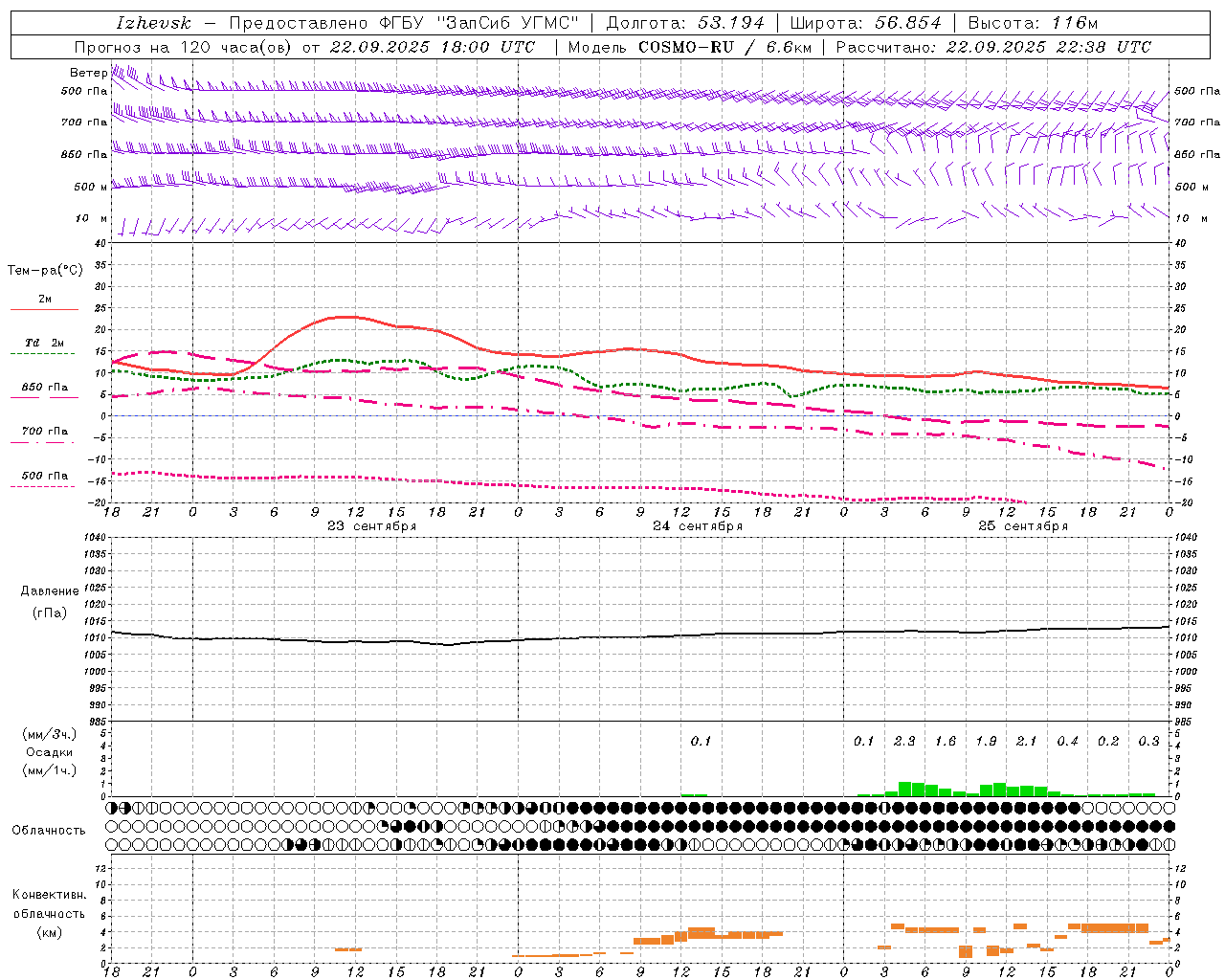Click the 1.9 precipitation amount value

click(986, 742)
